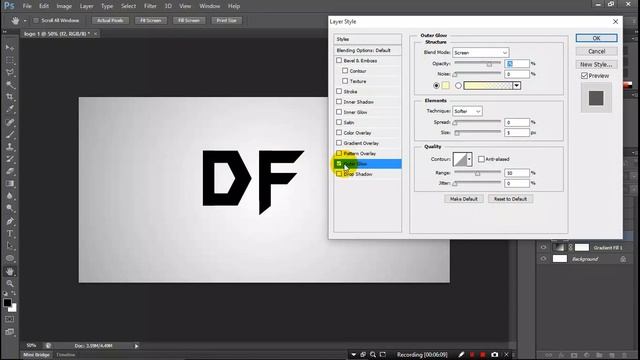Open the Layer menu
The width and height of the screenshot is (640, 360).
86,6
